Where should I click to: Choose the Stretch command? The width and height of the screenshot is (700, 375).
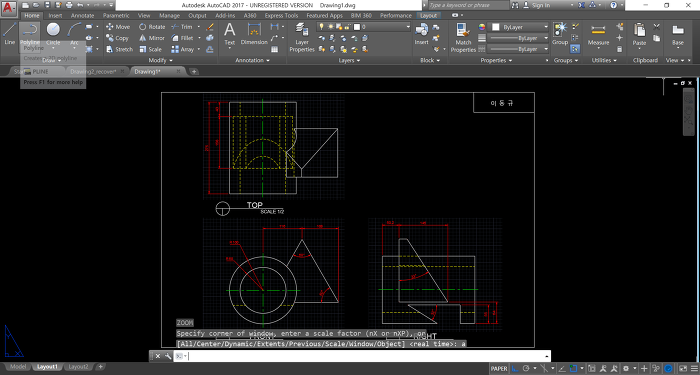[119, 50]
